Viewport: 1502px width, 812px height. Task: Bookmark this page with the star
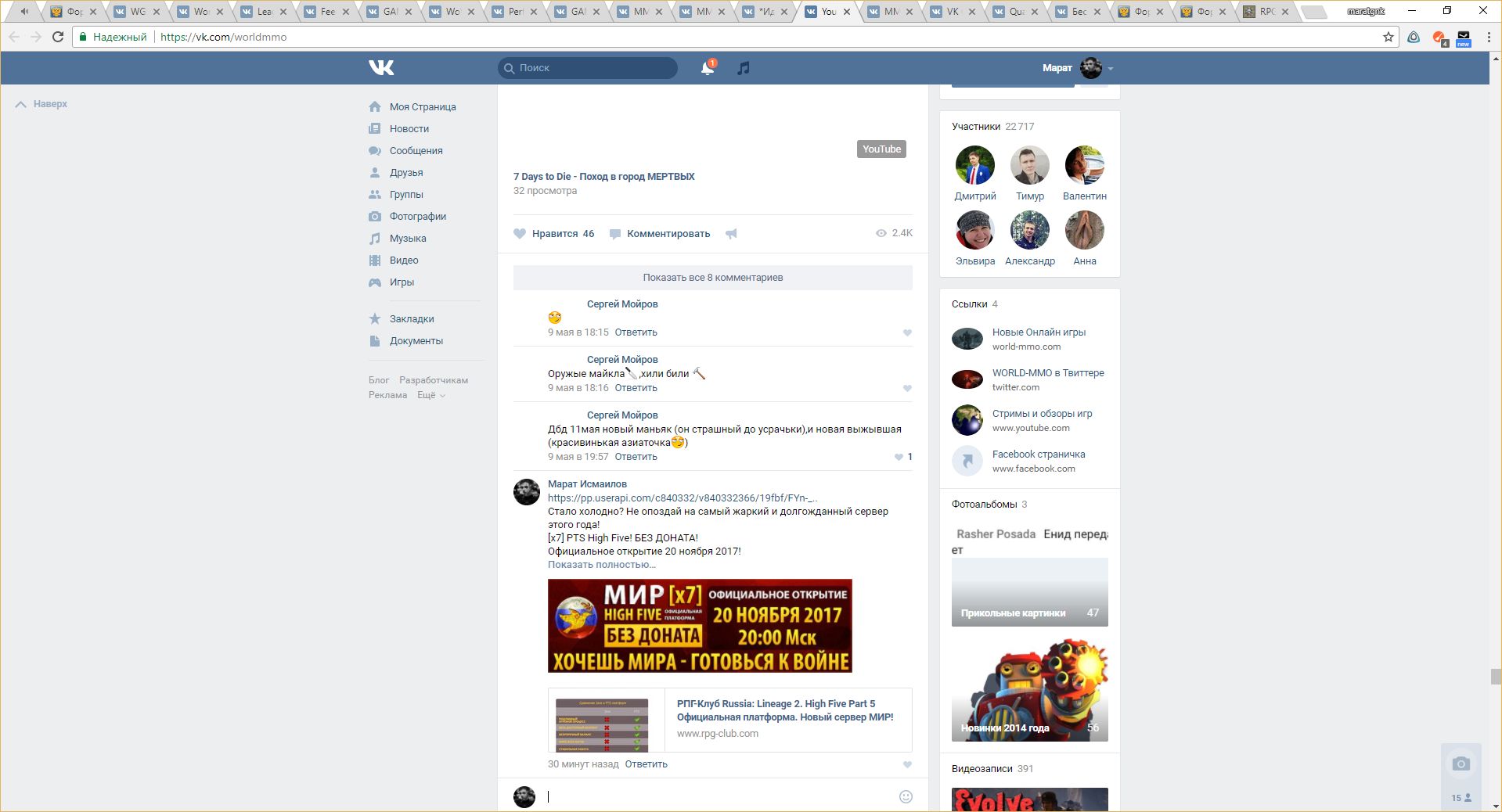pos(1389,37)
